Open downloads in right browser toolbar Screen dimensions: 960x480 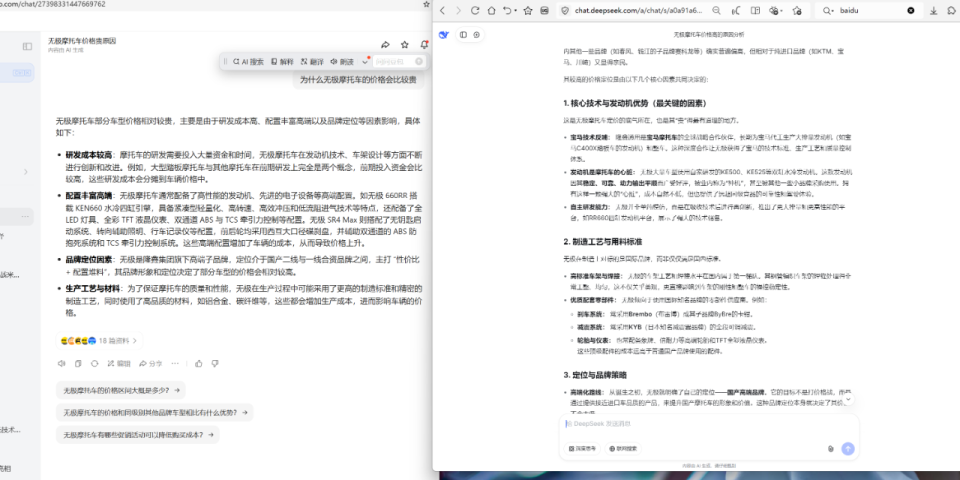pyautogui.click(x=934, y=10)
